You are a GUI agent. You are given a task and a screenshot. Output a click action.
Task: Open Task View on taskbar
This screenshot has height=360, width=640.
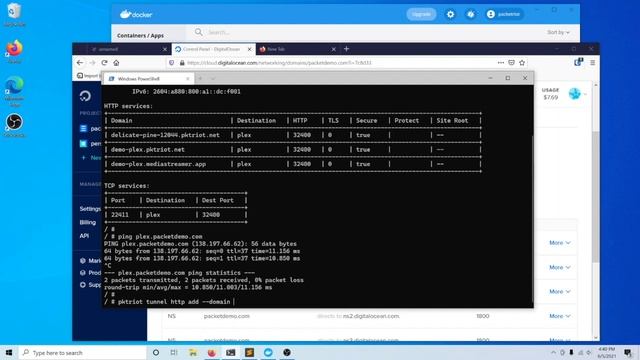174,353
